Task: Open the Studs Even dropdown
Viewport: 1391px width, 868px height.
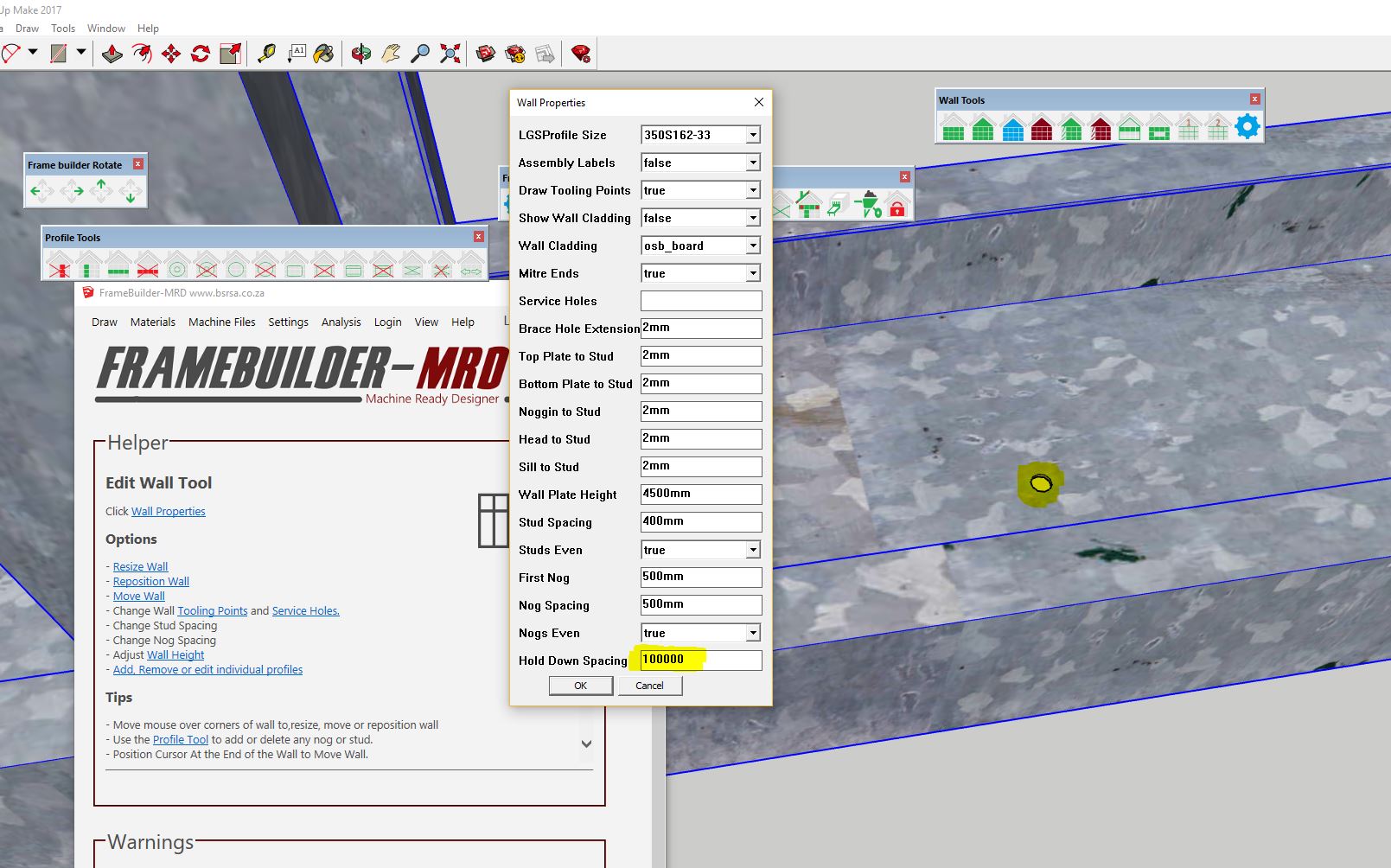Action: point(753,550)
